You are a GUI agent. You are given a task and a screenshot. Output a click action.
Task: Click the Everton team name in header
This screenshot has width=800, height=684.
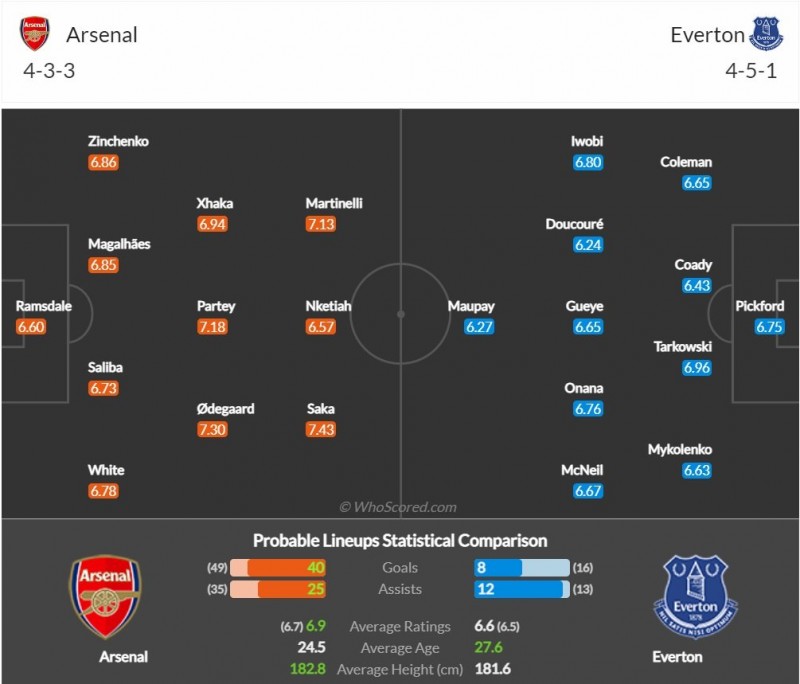(x=707, y=35)
